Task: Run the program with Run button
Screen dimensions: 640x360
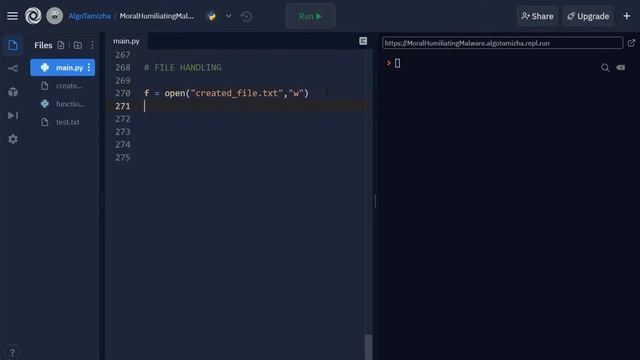Action: (x=311, y=16)
